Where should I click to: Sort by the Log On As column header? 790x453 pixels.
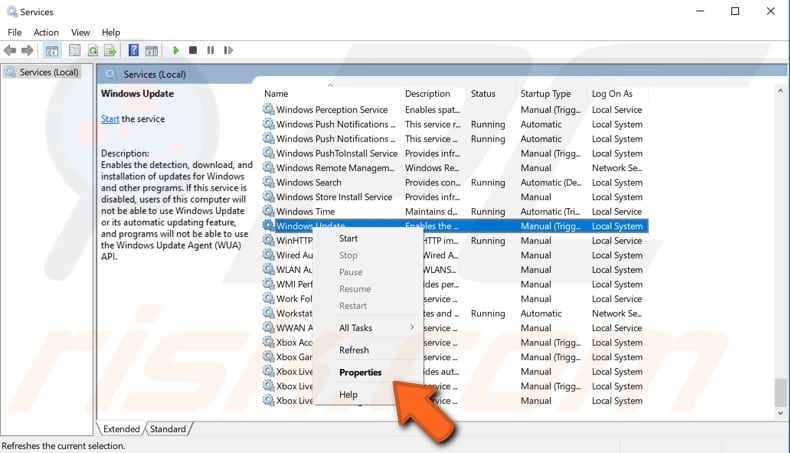tap(612, 94)
